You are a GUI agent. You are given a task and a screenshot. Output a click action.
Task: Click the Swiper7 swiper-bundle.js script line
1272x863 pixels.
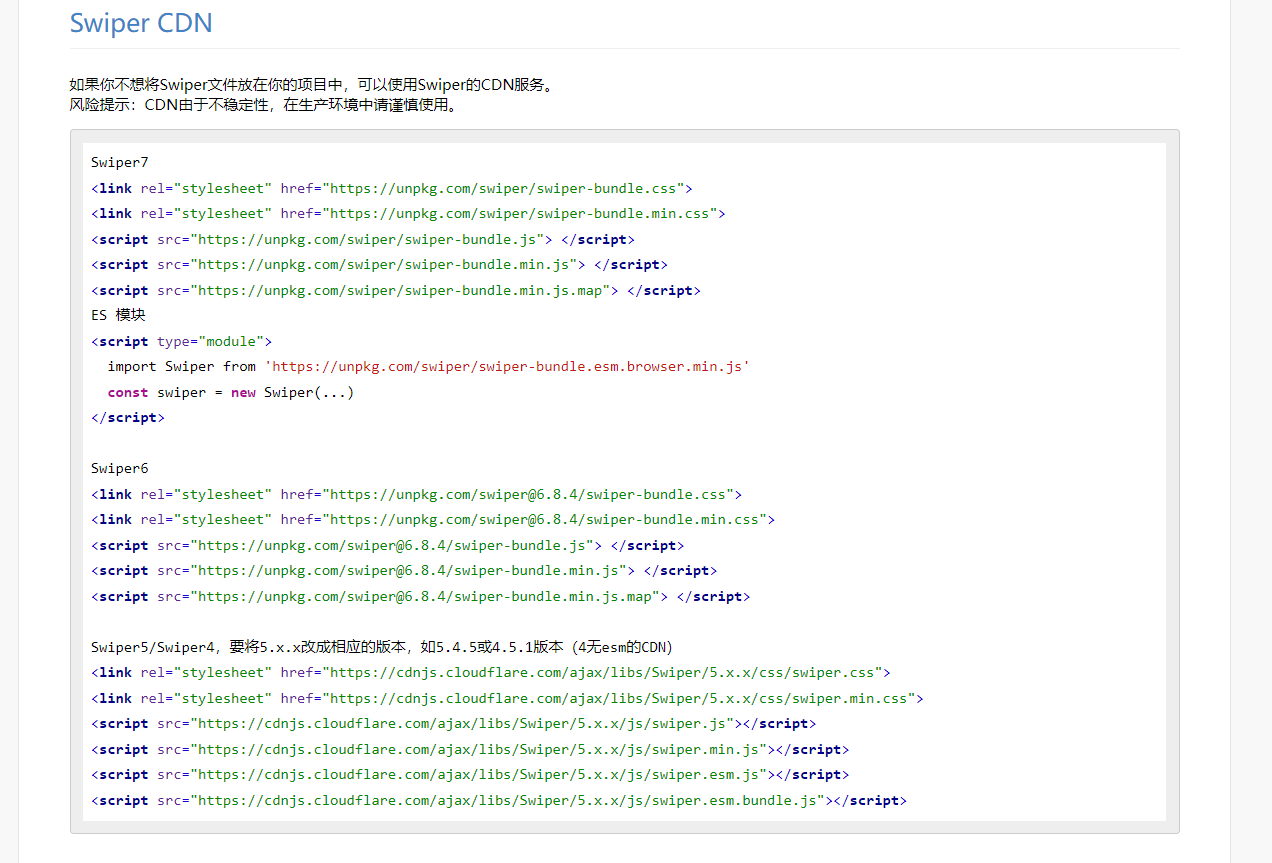[x=363, y=239]
